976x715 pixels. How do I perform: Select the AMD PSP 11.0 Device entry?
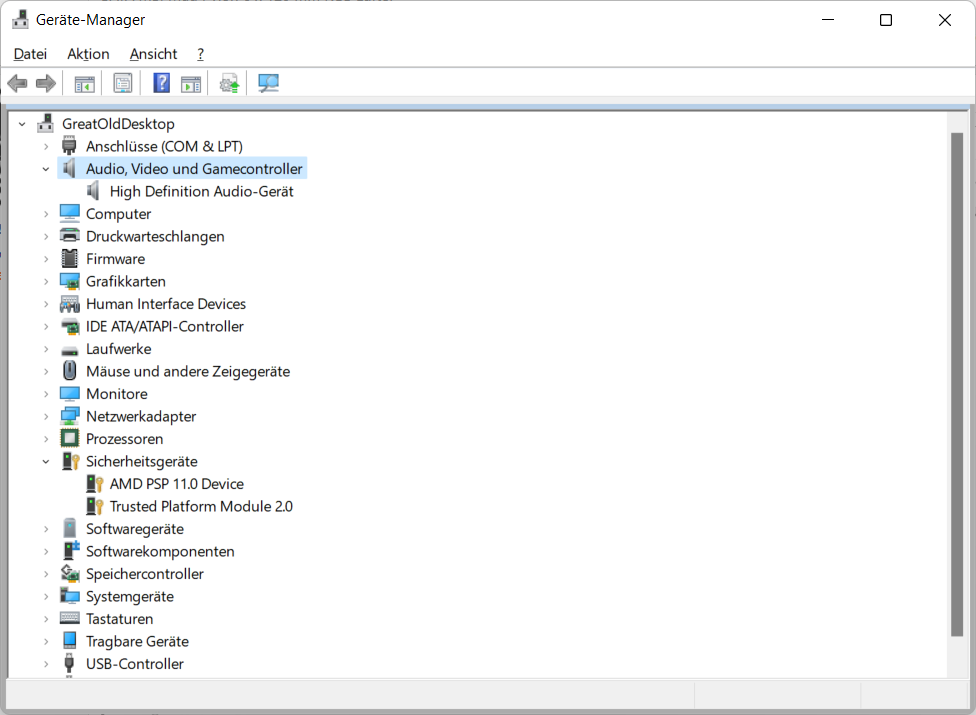pos(177,484)
